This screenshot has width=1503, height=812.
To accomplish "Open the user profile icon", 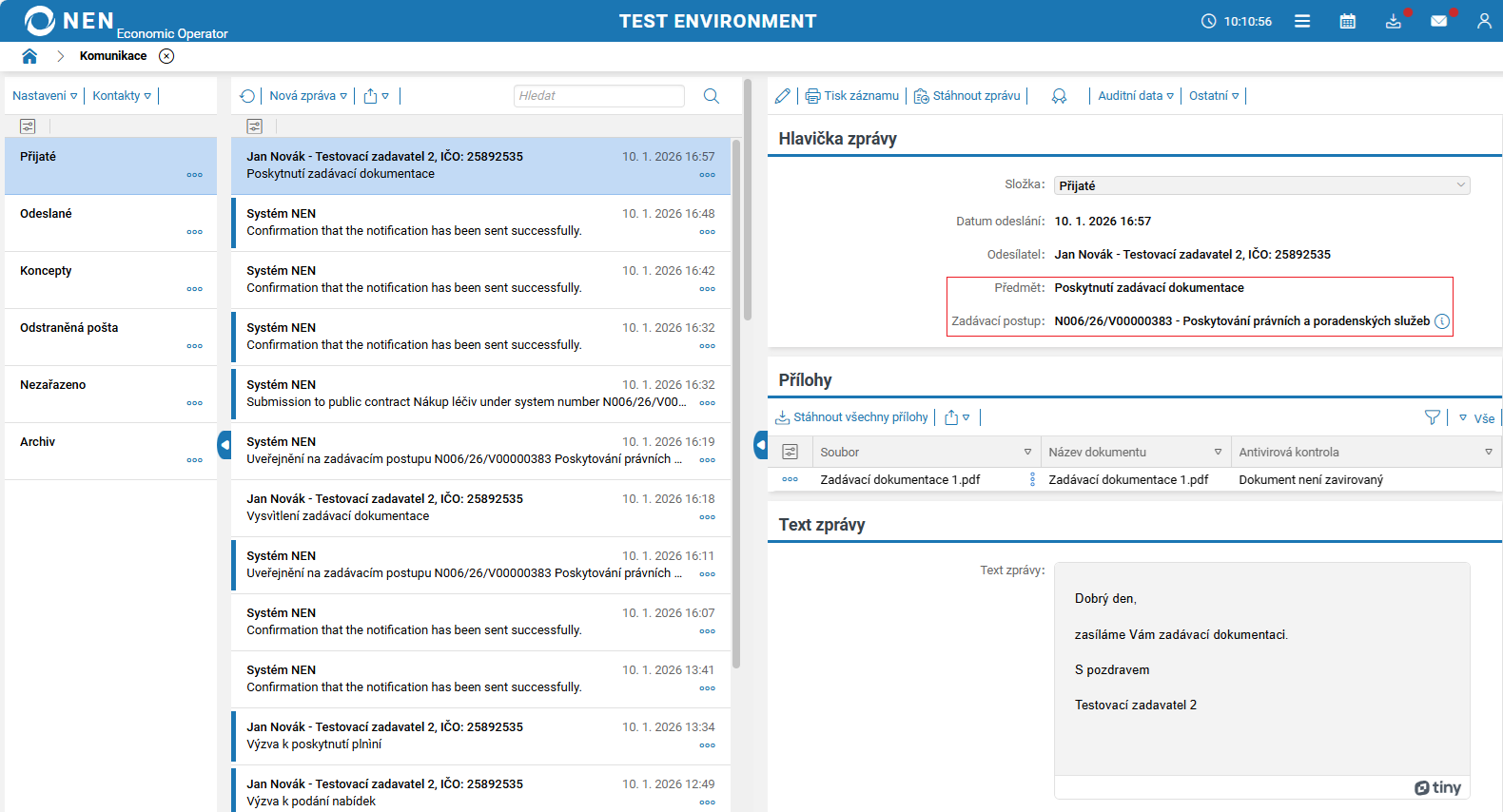I will pos(1483,21).
